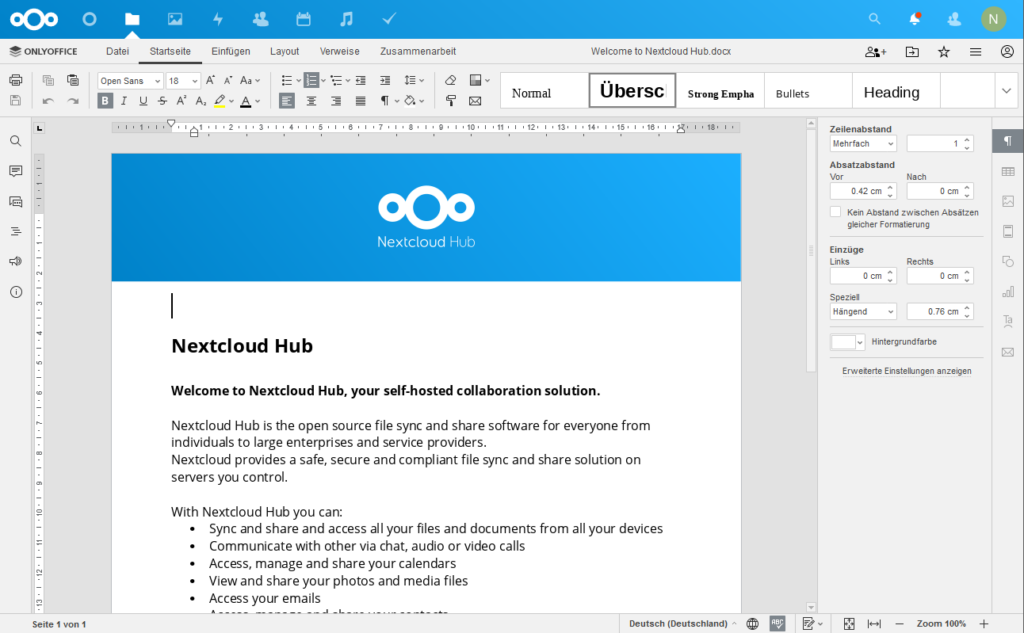This screenshot has width=1024, height=633.
Task: Clear formatting with the eraser icon
Action: [x=450, y=80]
